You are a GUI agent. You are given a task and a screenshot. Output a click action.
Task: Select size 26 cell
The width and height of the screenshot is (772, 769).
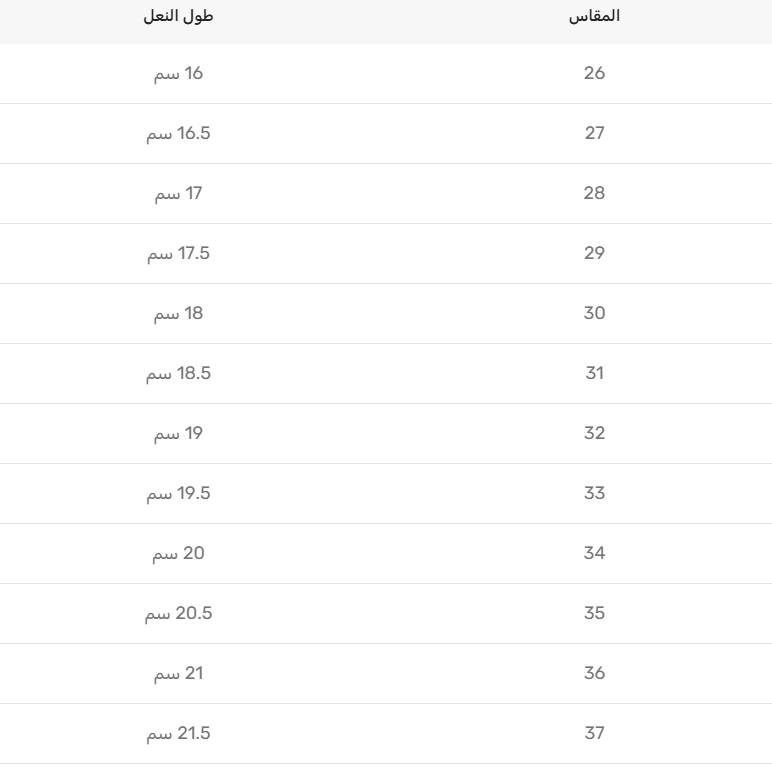(x=594, y=73)
